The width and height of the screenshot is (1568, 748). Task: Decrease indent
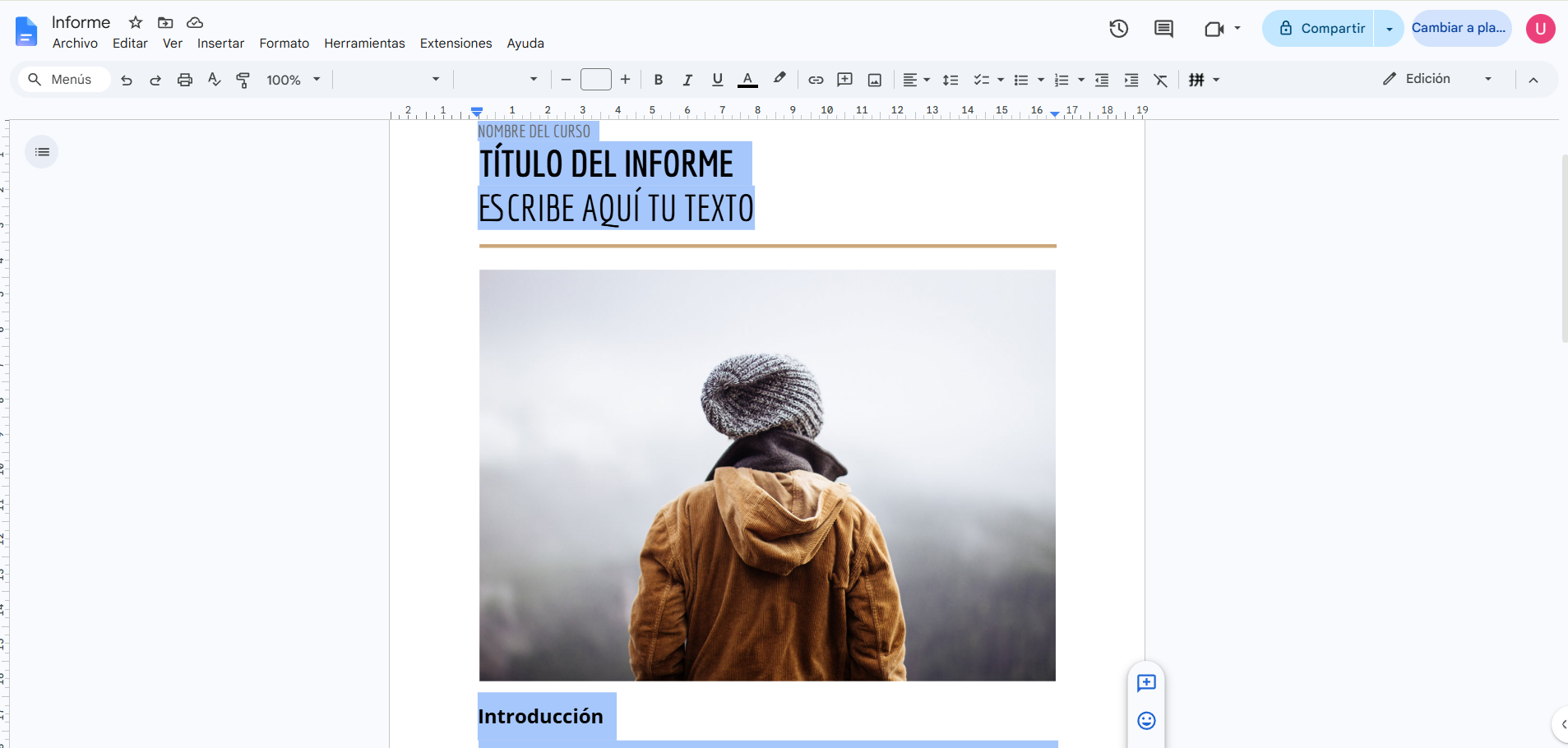click(x=1102, y=80)
